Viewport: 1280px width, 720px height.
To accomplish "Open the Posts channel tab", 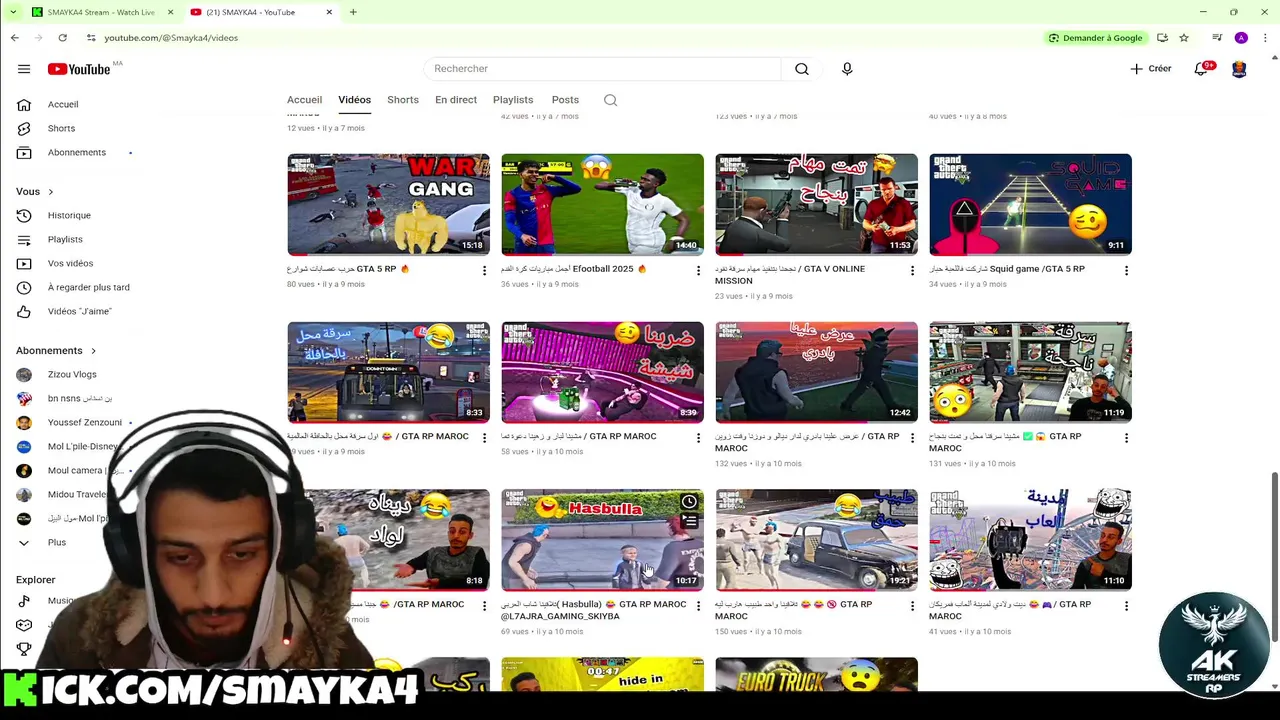I will point(565,100).
